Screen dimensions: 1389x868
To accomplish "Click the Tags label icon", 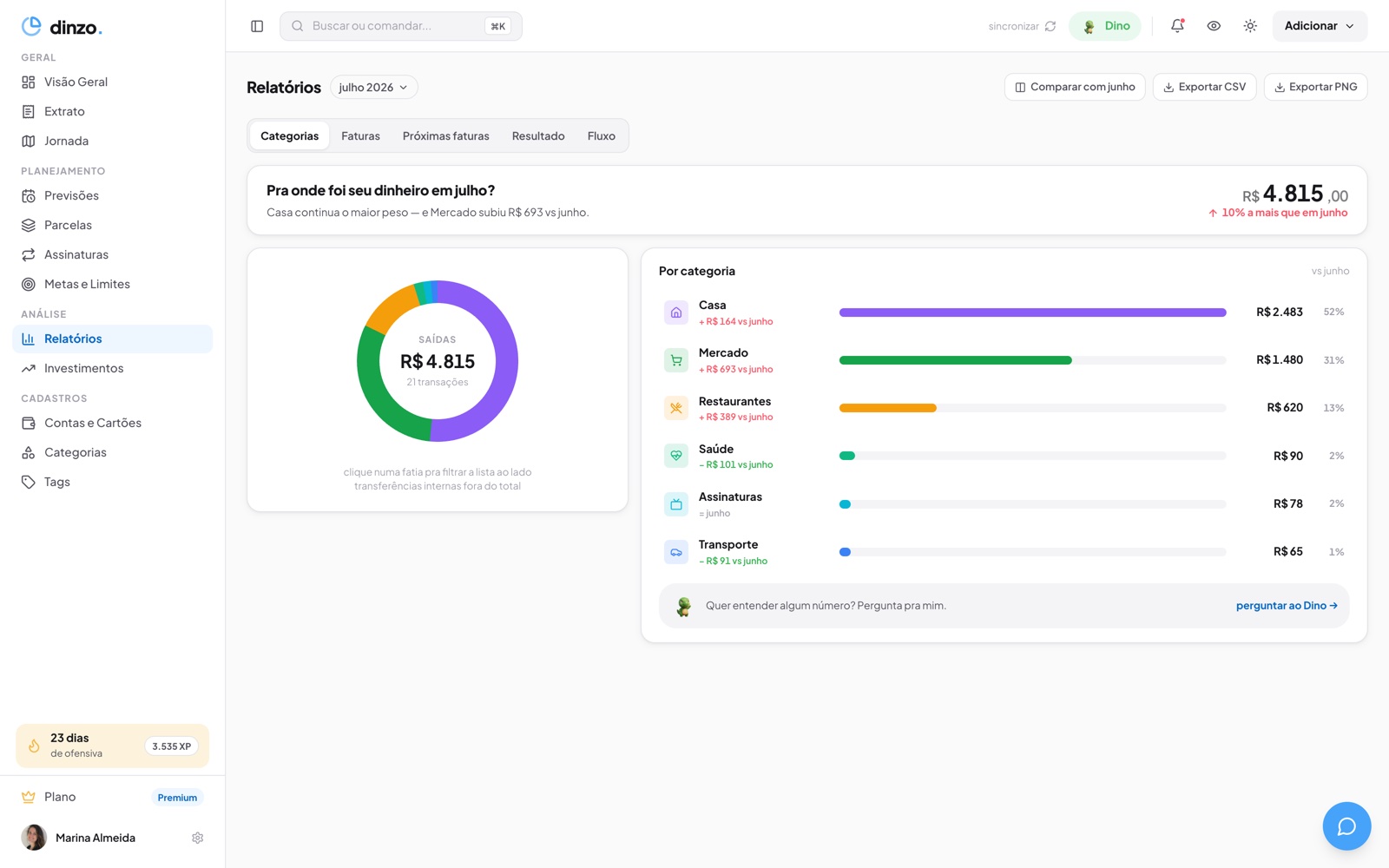I will pyautogui.click(x=29, y=482).
